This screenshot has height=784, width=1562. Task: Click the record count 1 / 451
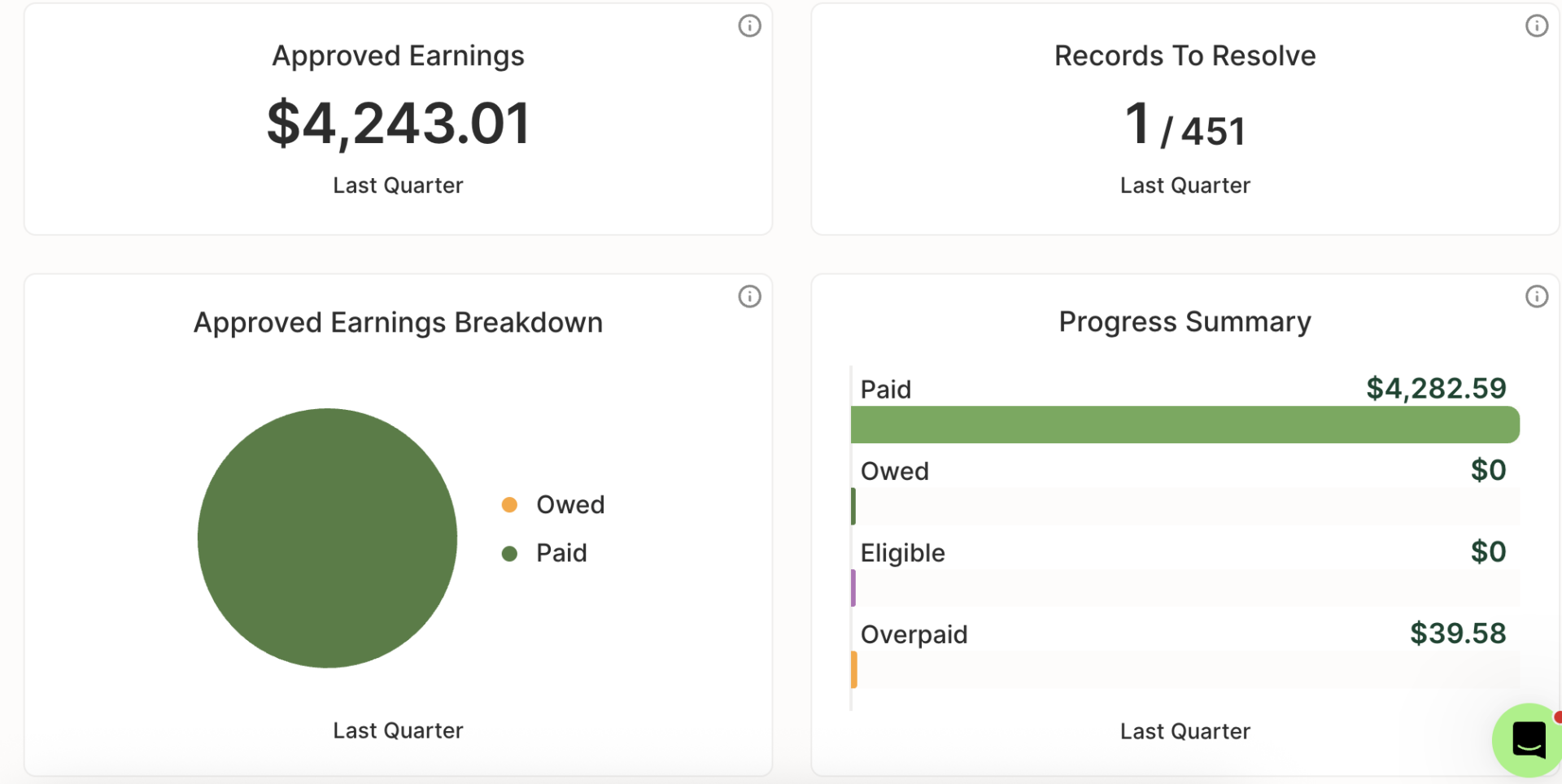pos(1184,124)
